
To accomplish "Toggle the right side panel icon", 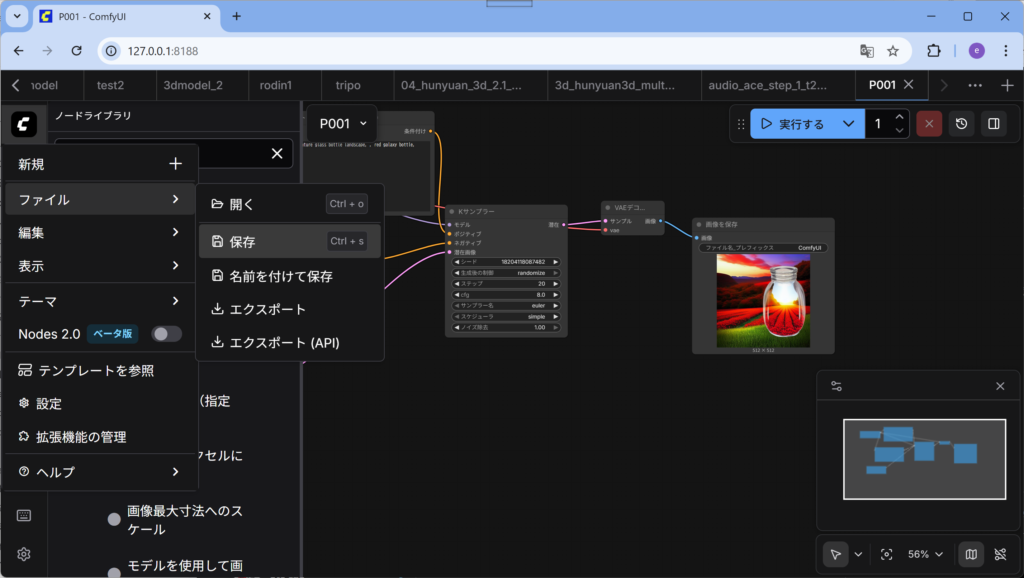I will point(994,124).
